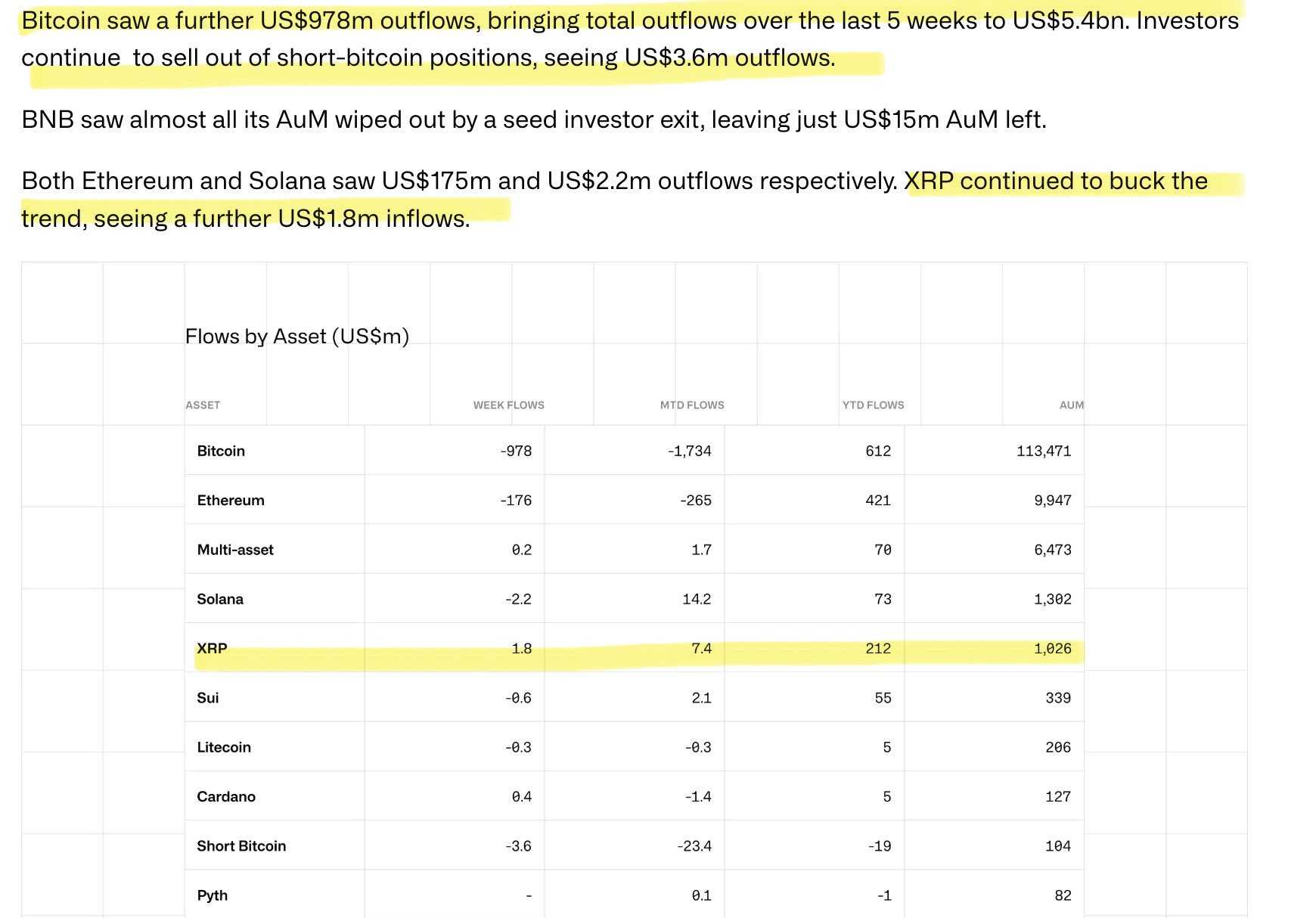Click Solana week flows value -2.2
This screenshot has width=1316, height=918.
(x=519, y=600)
